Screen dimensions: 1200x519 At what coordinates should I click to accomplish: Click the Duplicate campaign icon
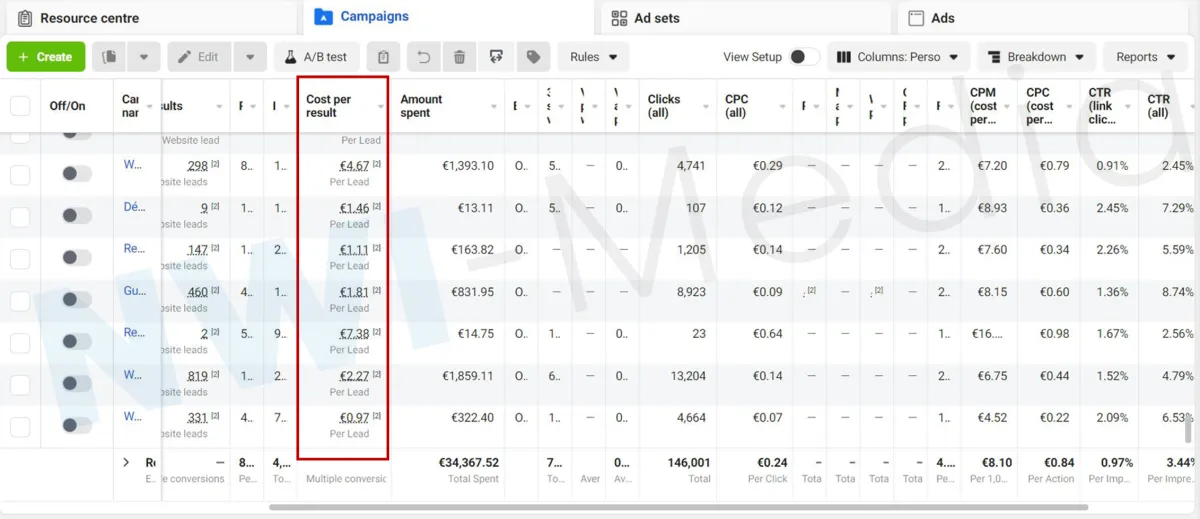tap(110, 57)
